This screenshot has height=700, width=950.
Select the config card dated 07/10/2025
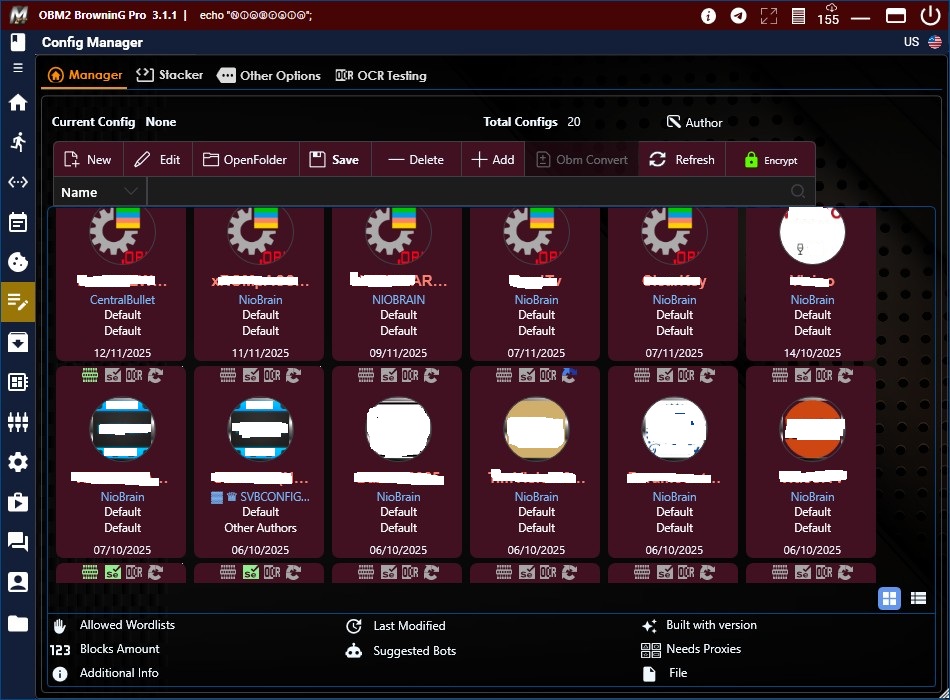(x=121, y=462)
